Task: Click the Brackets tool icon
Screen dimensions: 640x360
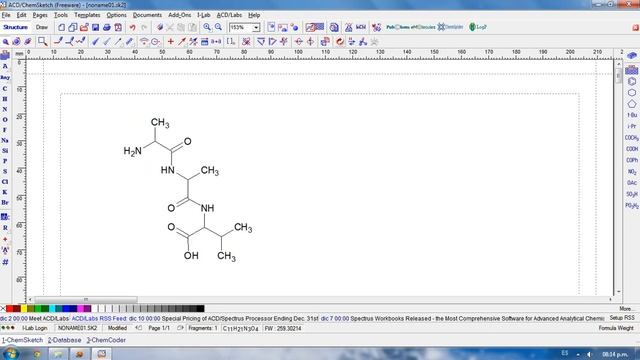Action: [231, 41]
